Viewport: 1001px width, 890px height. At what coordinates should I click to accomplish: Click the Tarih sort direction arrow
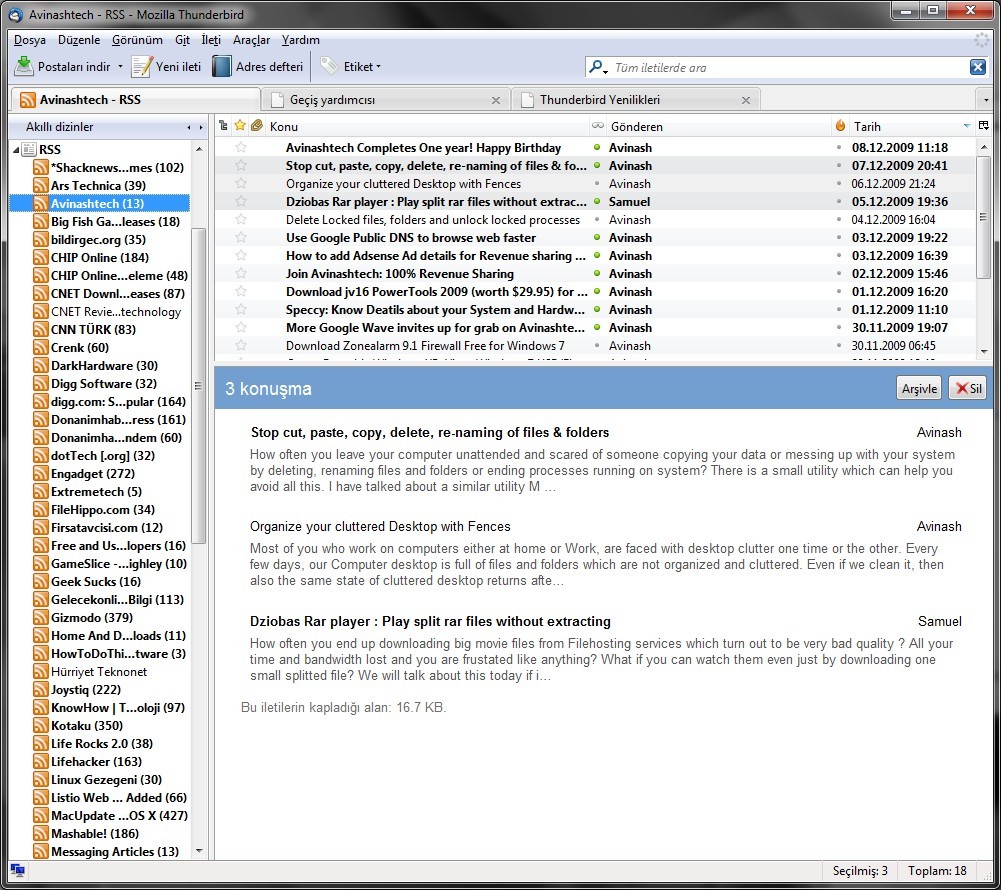tap(967, 126)
